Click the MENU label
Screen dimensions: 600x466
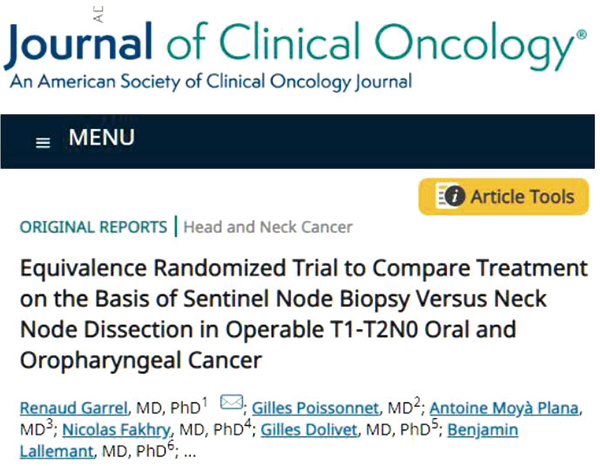(102, 137)
